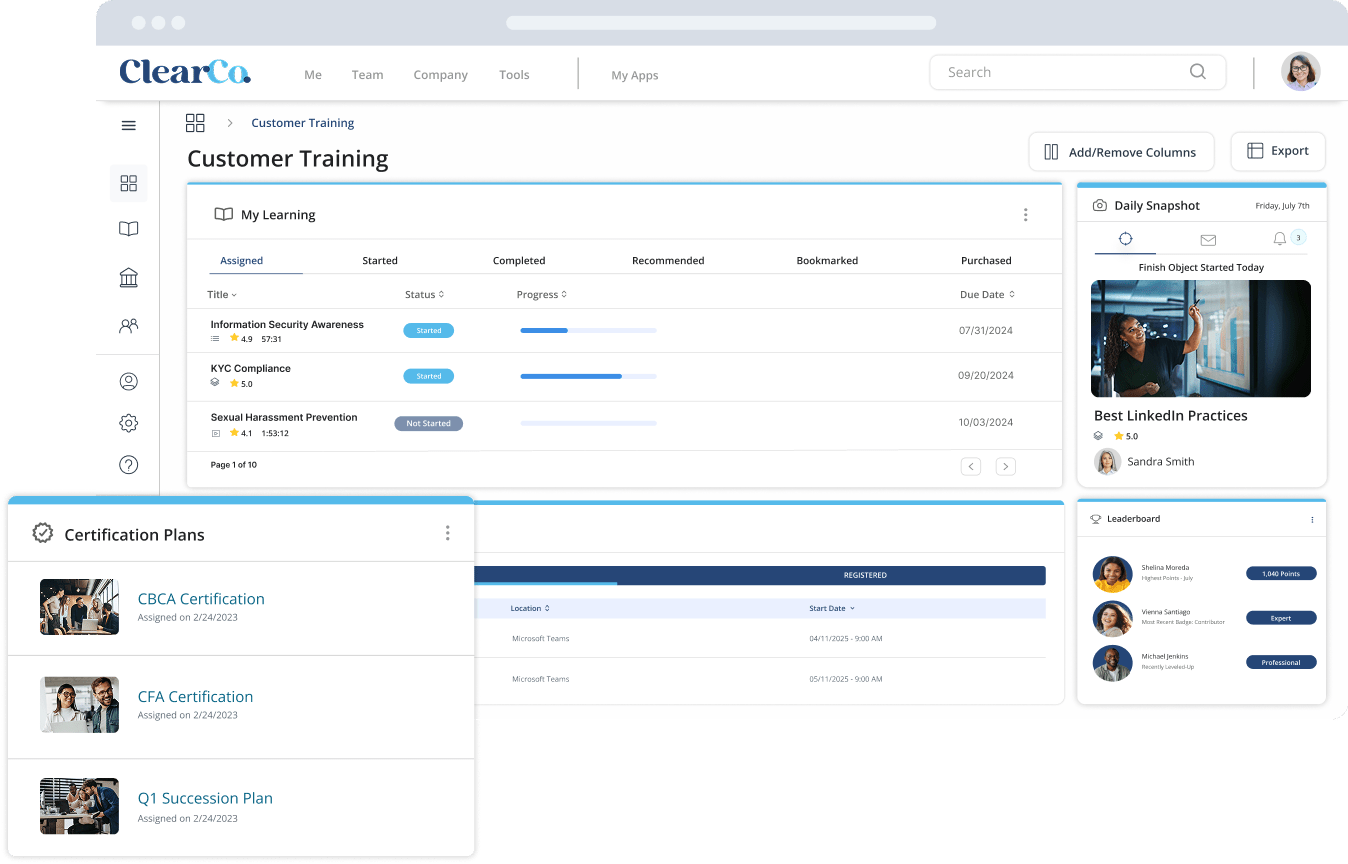This screenshot has width=1348, height=864.
Task: Open the people team icon in sidebar
Action: 128,325
